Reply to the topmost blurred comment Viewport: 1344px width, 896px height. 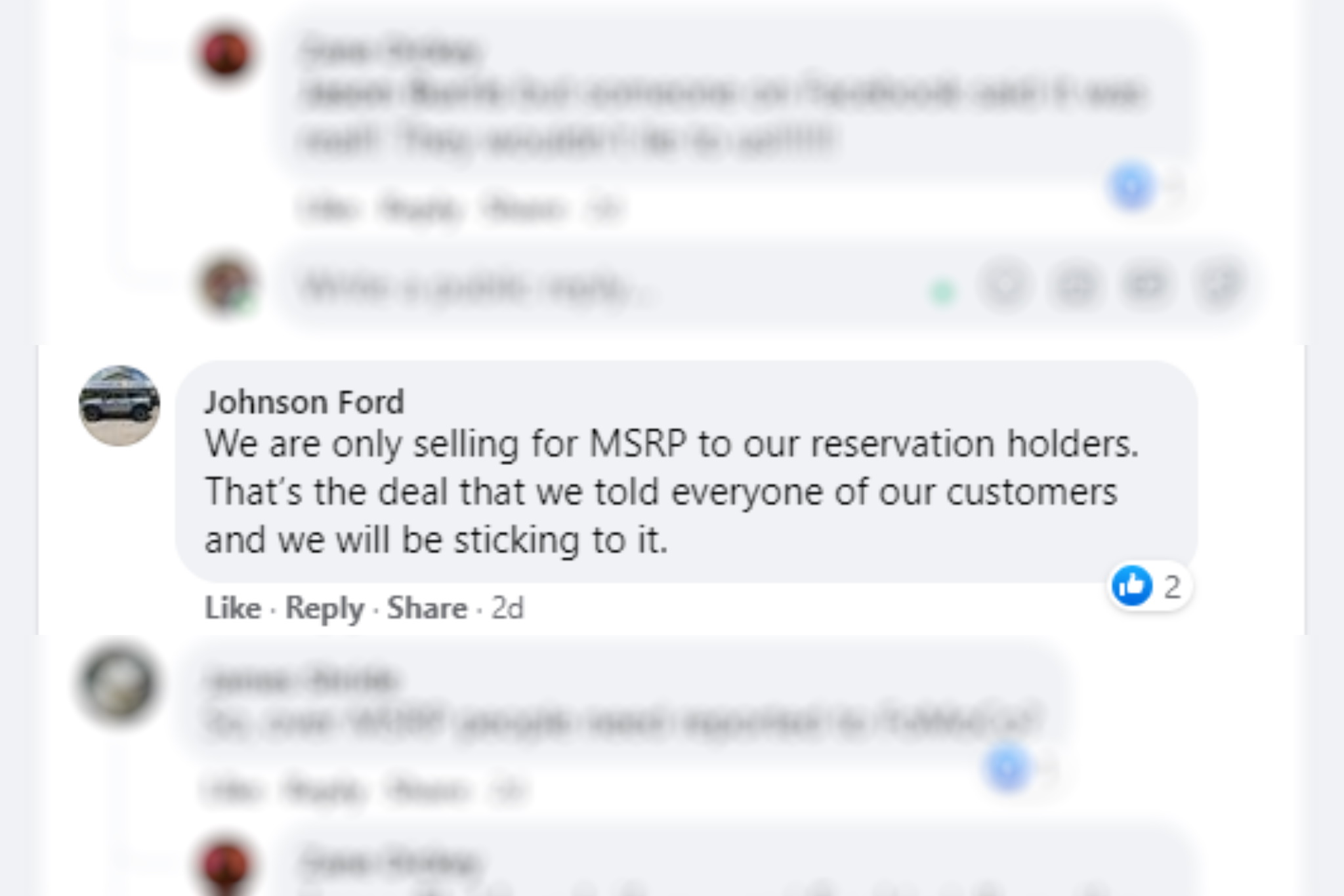point(419,209)
